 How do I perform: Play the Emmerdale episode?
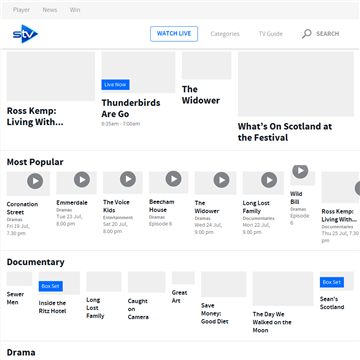(x=82, y=180)
